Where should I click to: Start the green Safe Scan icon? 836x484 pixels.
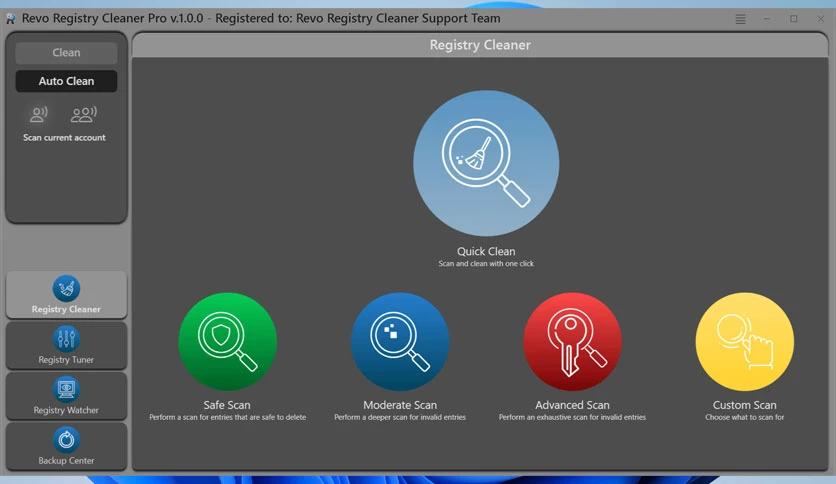coord(227,341)
